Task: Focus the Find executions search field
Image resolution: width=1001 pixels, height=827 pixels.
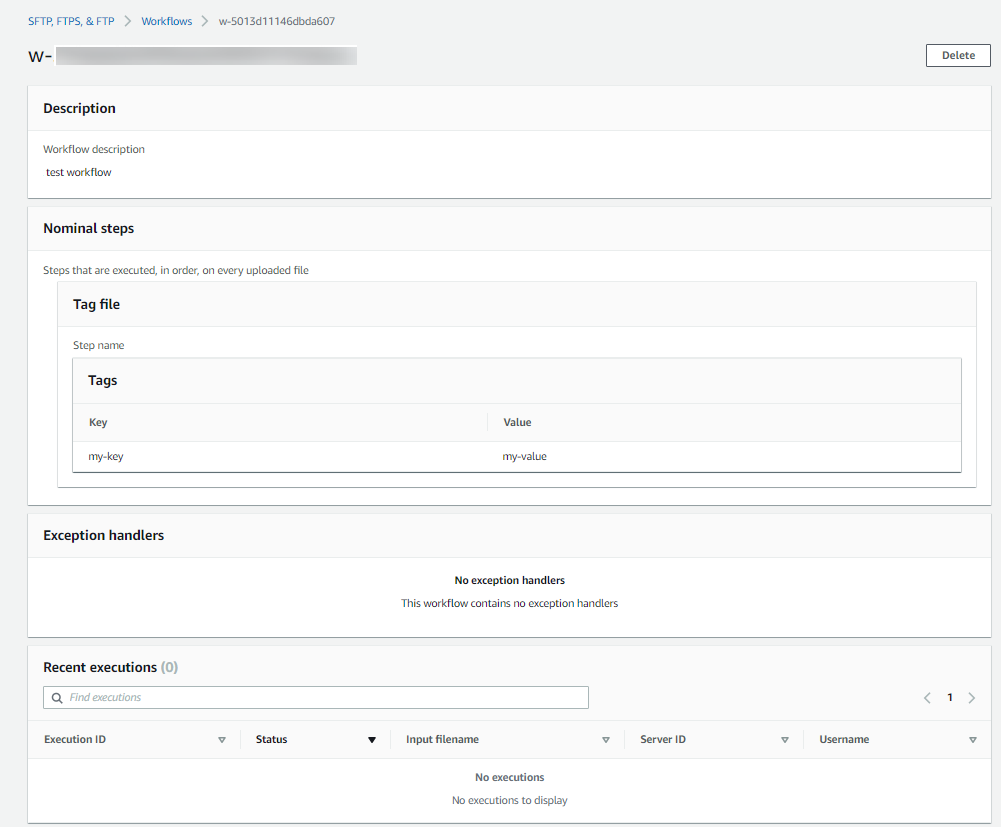Action: coord(320,697)
